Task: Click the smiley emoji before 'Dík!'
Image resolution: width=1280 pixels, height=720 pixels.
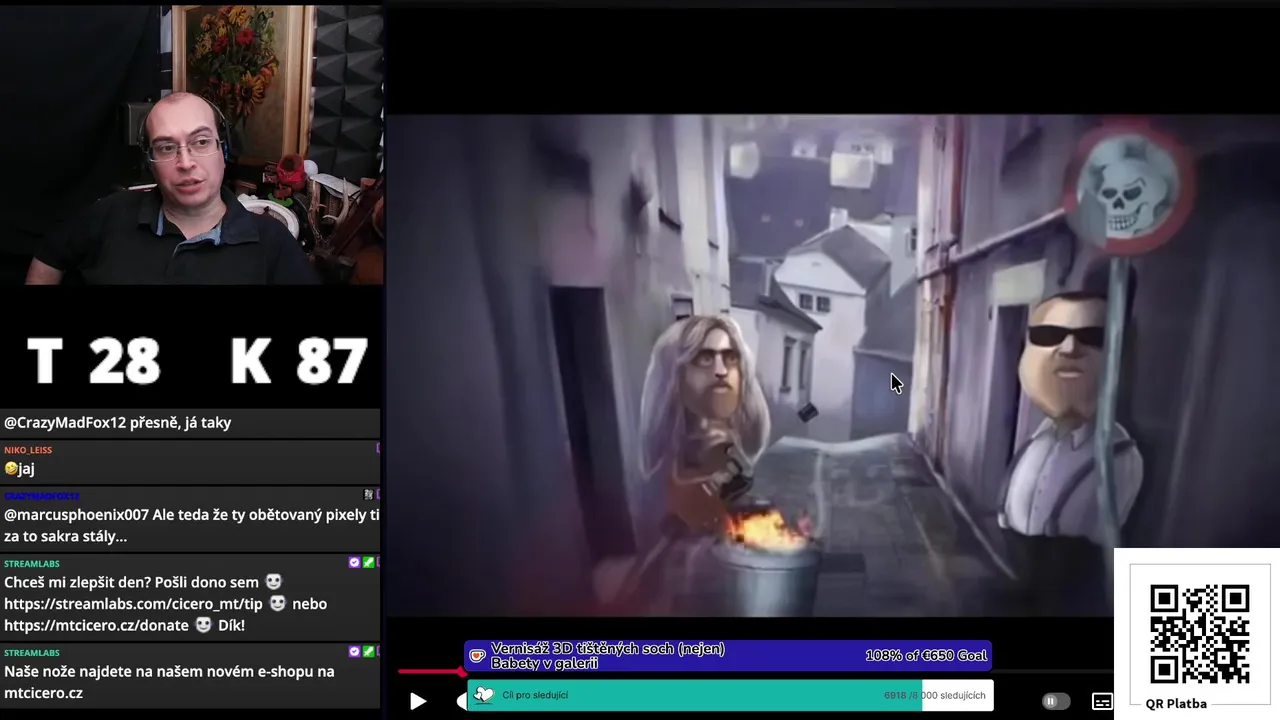Action: coord(203,625)
